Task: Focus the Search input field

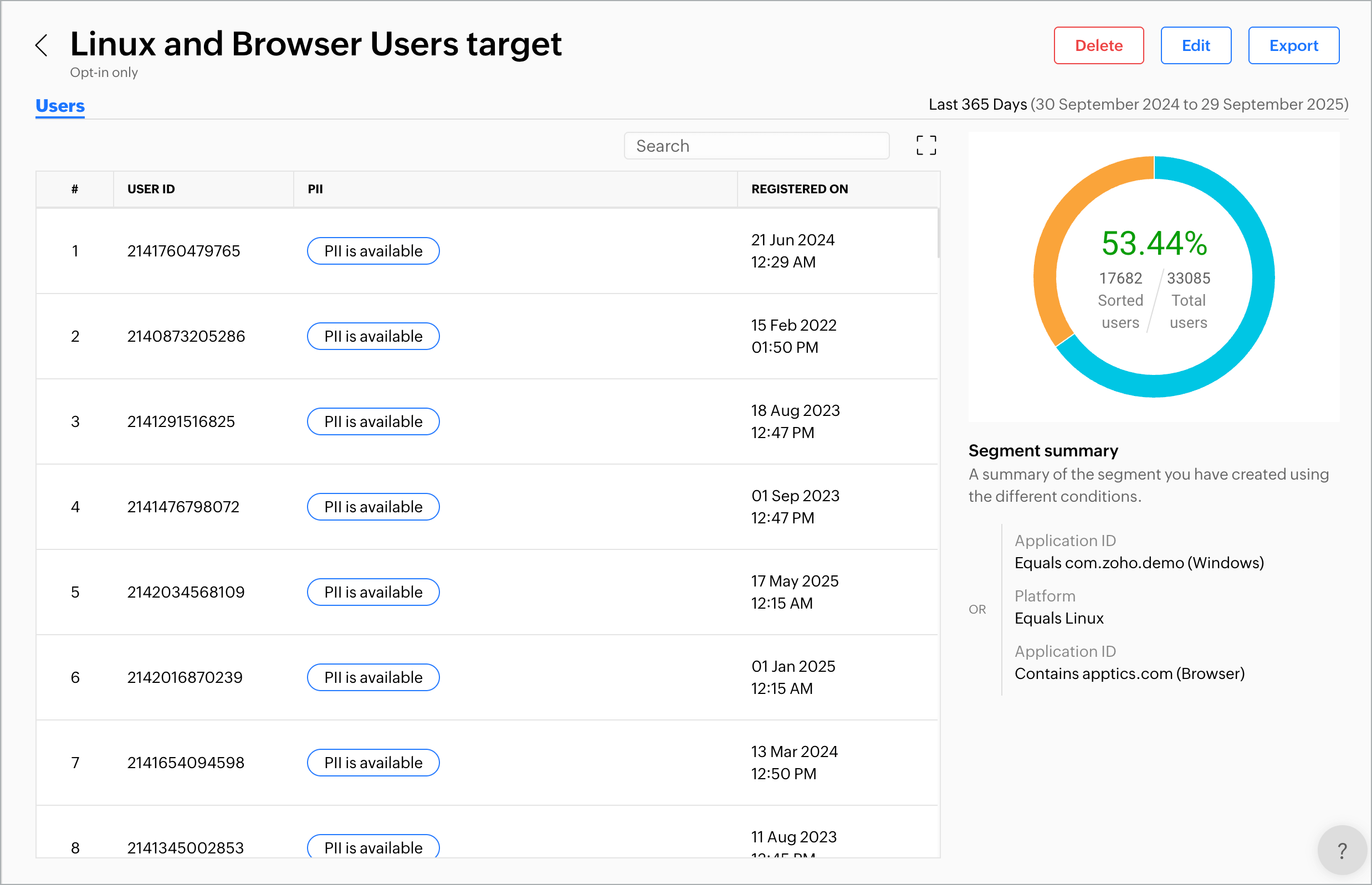Action: coord(756,146)
